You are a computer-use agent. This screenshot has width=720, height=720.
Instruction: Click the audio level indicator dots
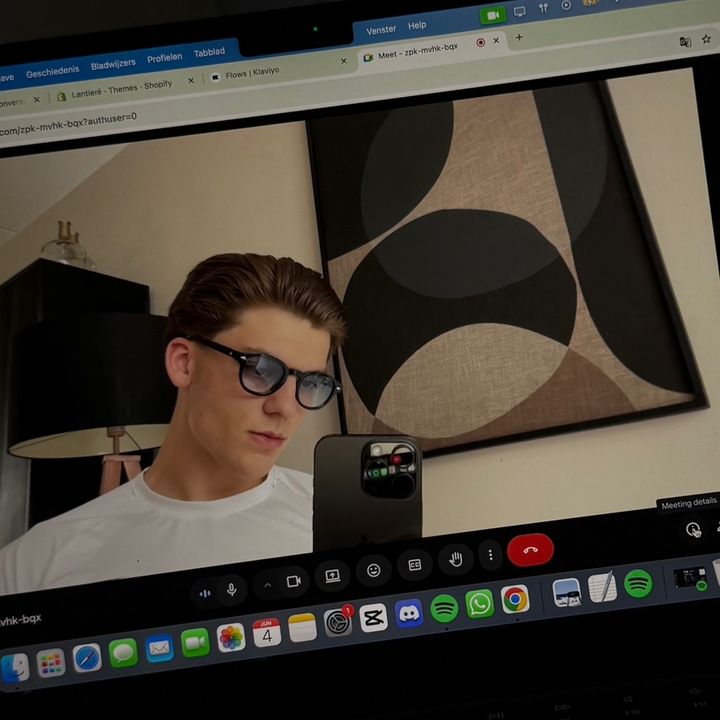[x=205, y=593]
